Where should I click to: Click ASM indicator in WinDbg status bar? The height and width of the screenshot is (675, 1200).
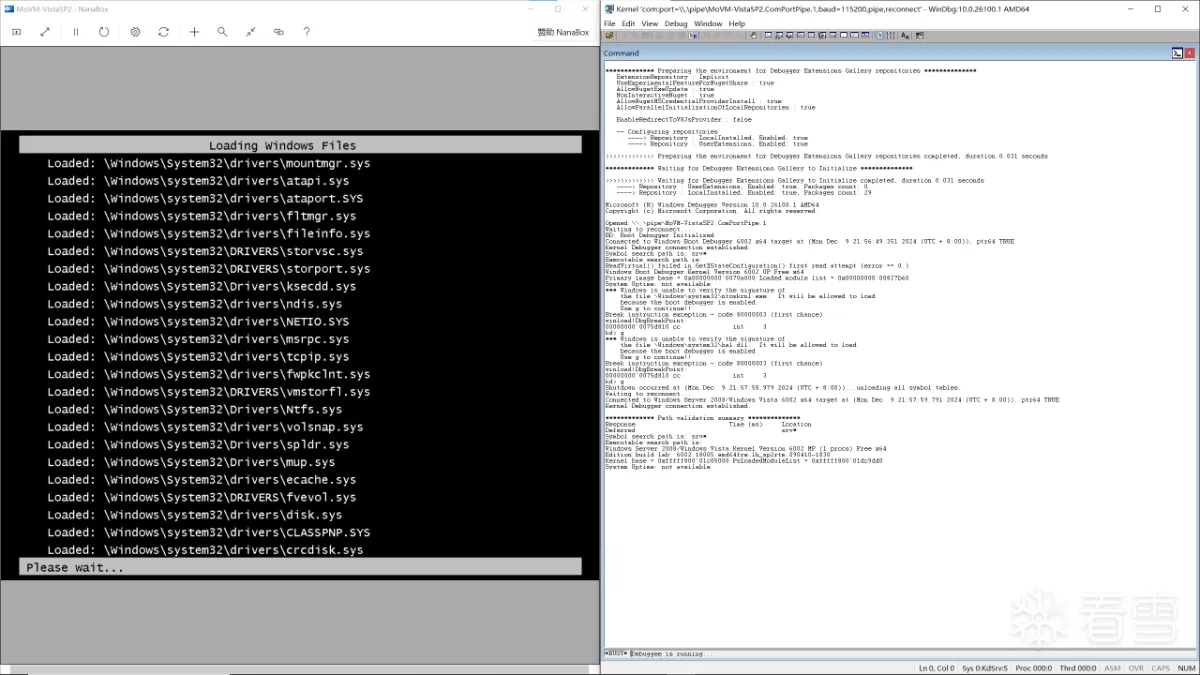[x=1113, y=668]
